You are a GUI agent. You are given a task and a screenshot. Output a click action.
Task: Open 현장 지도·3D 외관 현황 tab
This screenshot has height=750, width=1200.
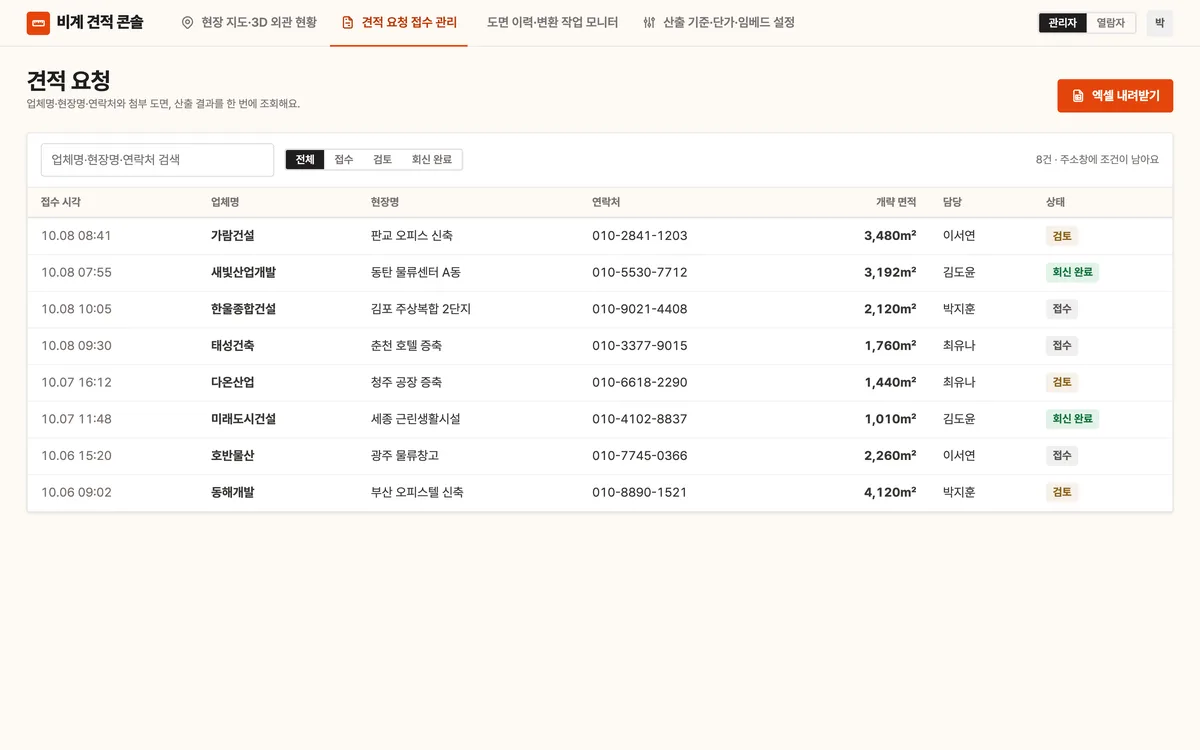pyautogui.click(x=249, y=22)
